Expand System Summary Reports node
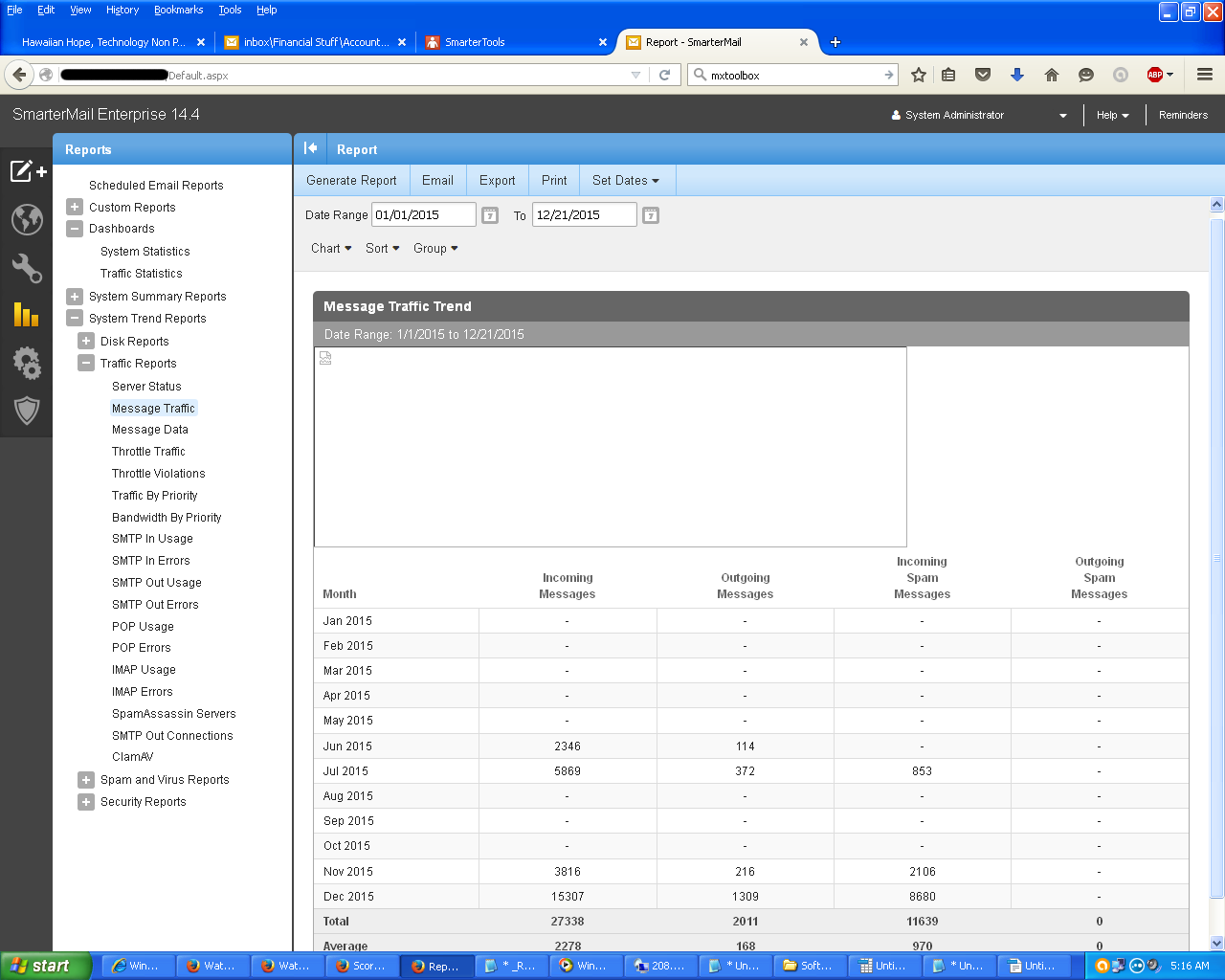Image resolution: width=1225 pixels, height=980 pixels. pyautogui.click(x=75, y=297)
